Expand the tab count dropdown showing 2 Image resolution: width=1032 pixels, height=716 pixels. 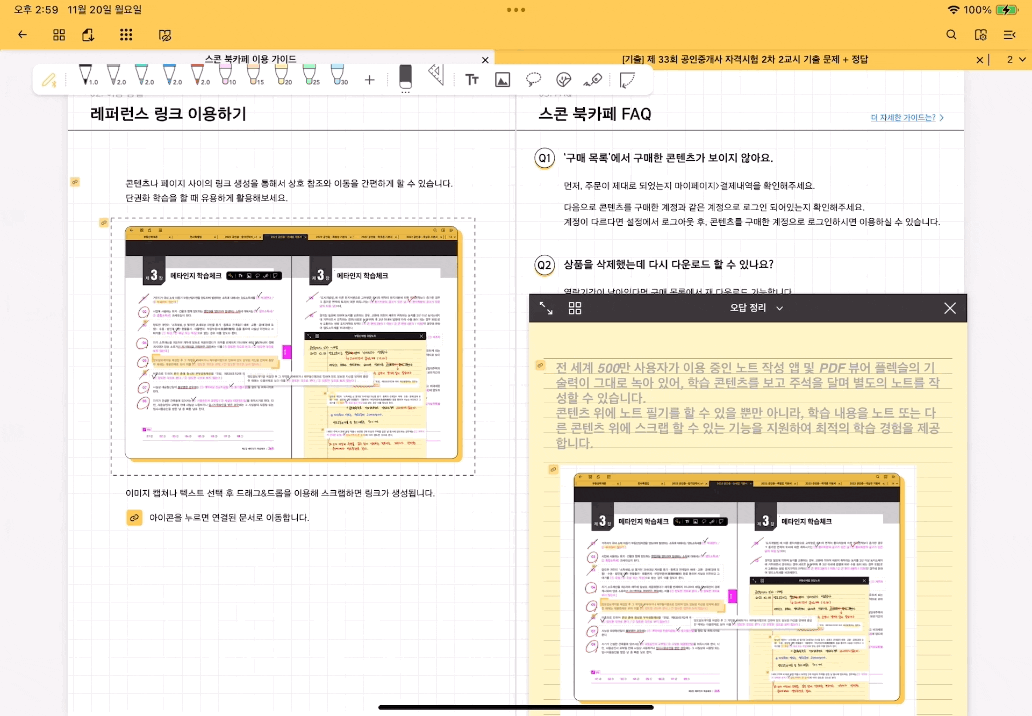[x=1016, y=59]
